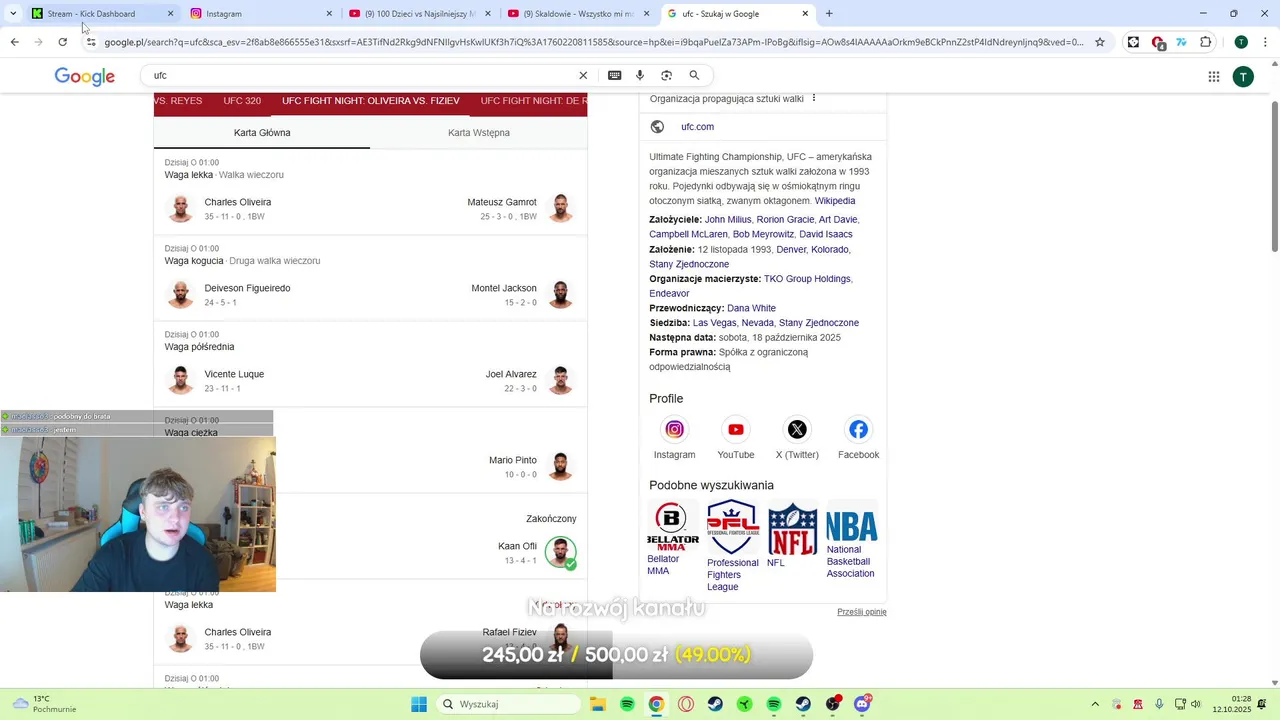The height and width of the screenshot is (720, 1280).
Task: Open UFC's Instagram profile icon
Action: point(674,429)
